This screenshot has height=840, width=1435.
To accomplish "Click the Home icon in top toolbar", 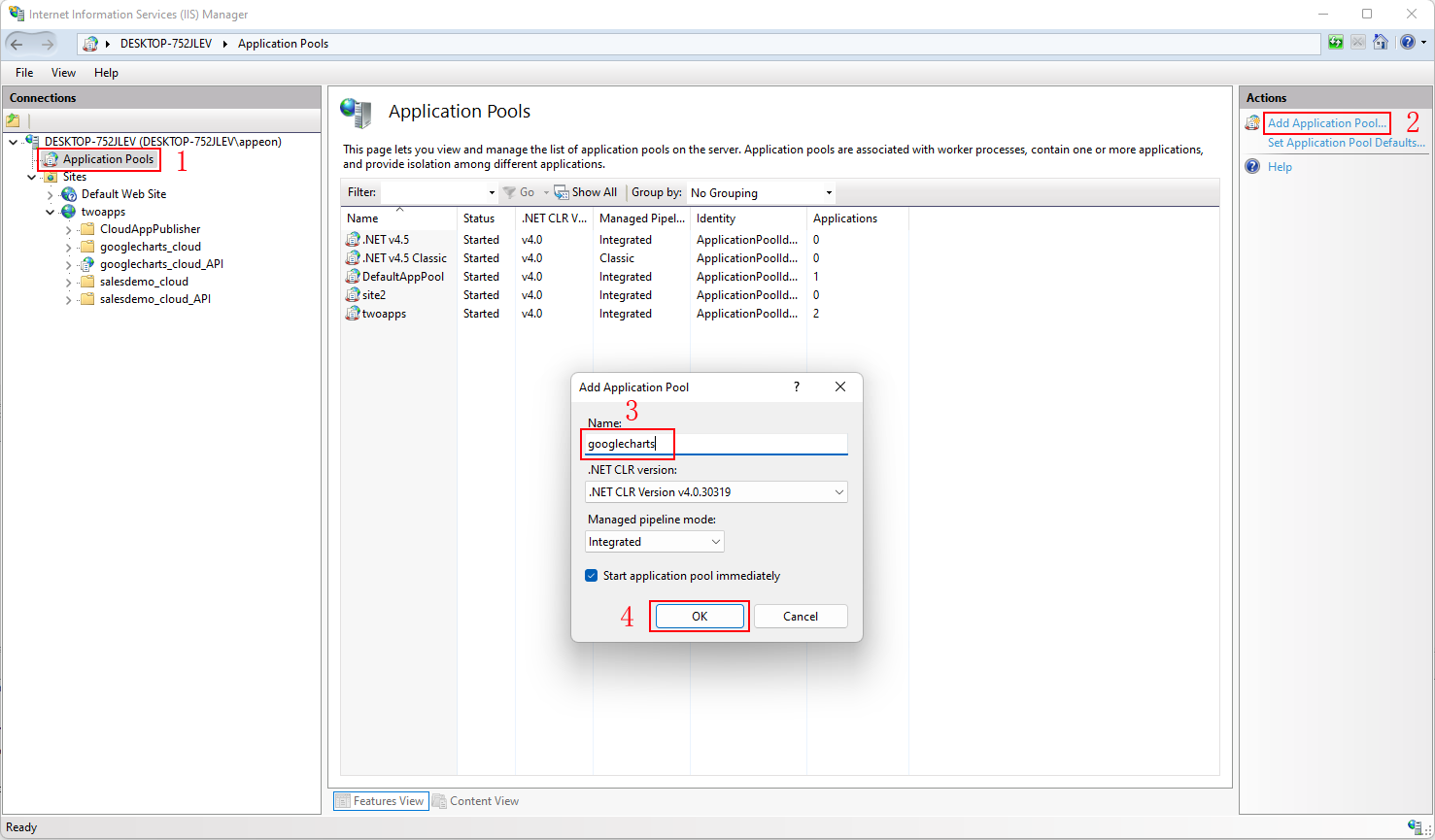I will coord(1380,43).
